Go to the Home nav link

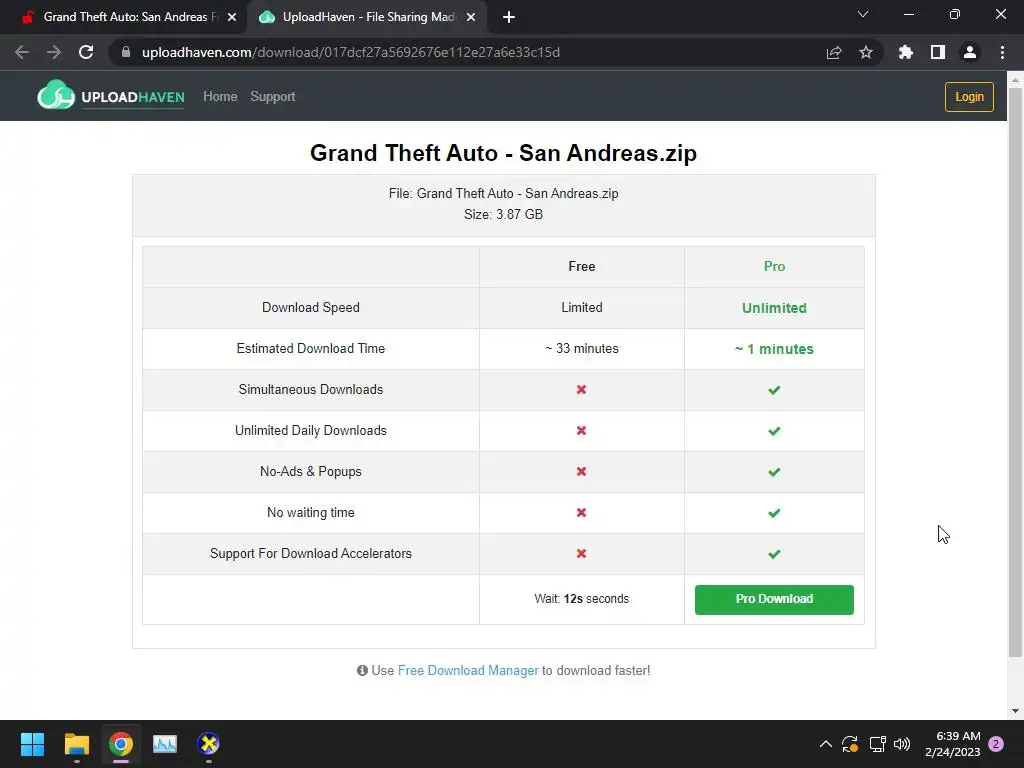(220, 97)
